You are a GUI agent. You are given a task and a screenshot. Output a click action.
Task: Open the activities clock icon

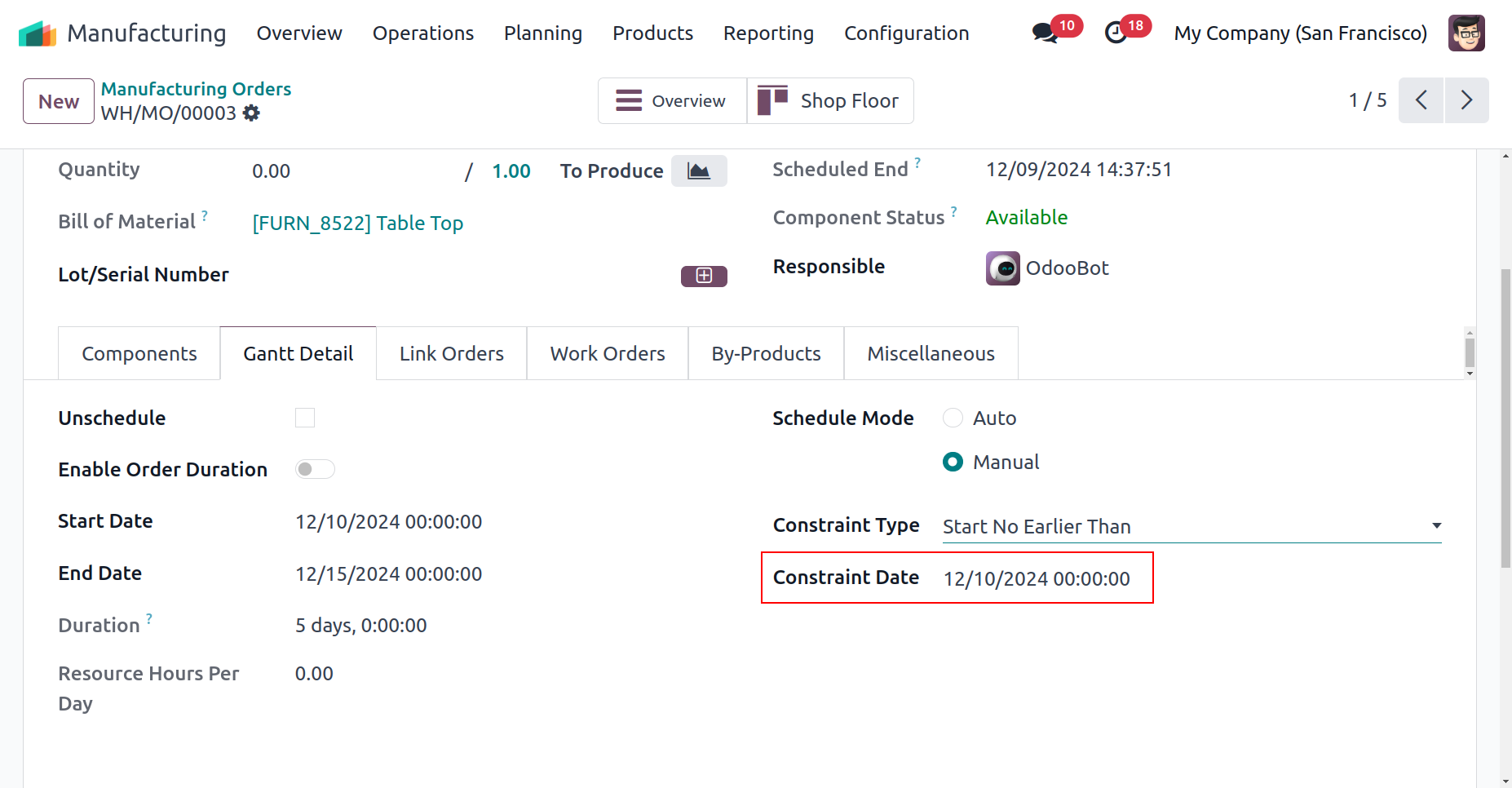(x=1116, y=33)
